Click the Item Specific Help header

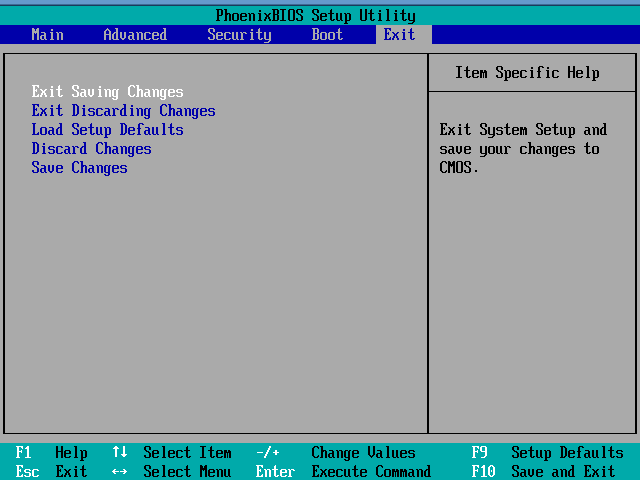click(527, 73)
